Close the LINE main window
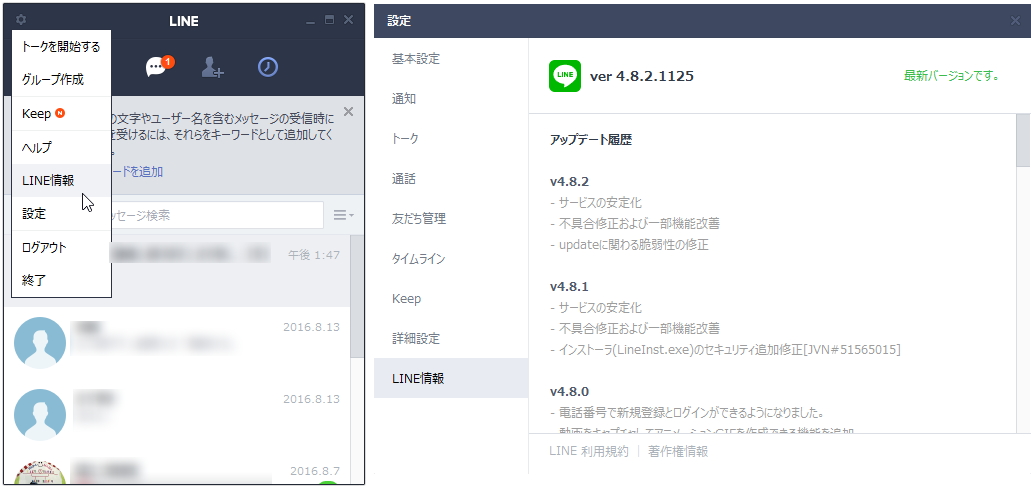Screen dimensions: 1031x488 pos(348,20)
